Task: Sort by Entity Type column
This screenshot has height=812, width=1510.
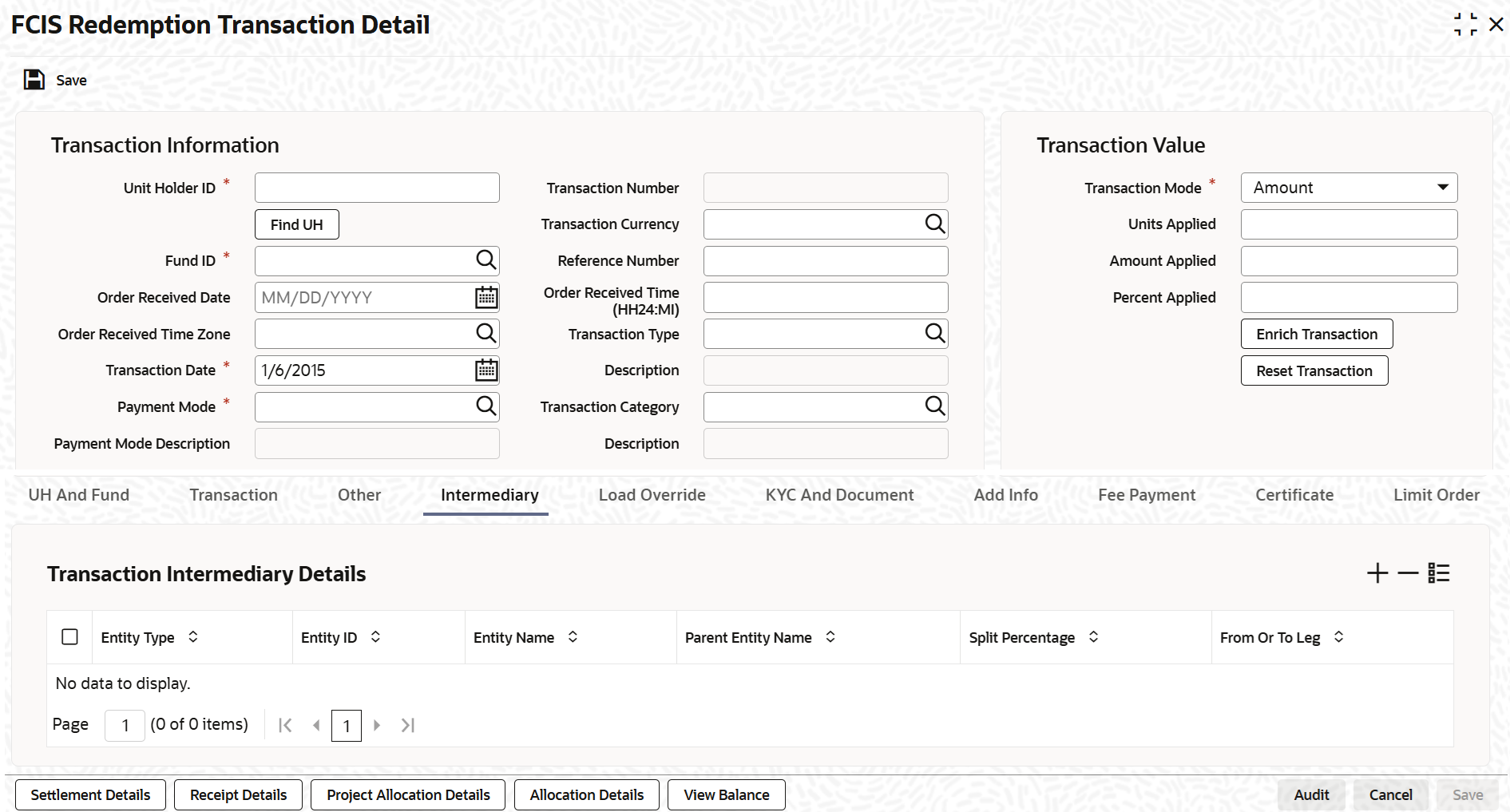Action: click(193, 637)
